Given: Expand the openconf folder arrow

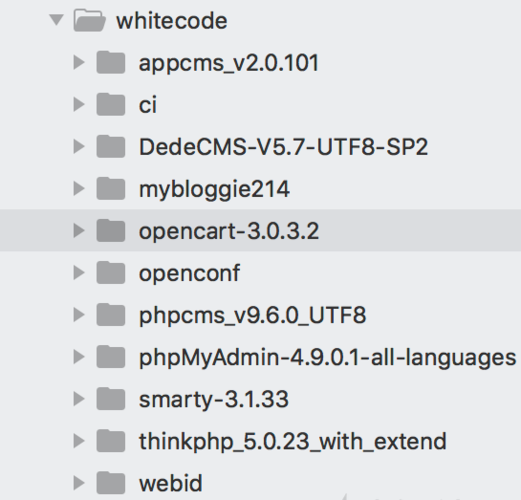Looking at the screenshot, I should pos(79,272).
